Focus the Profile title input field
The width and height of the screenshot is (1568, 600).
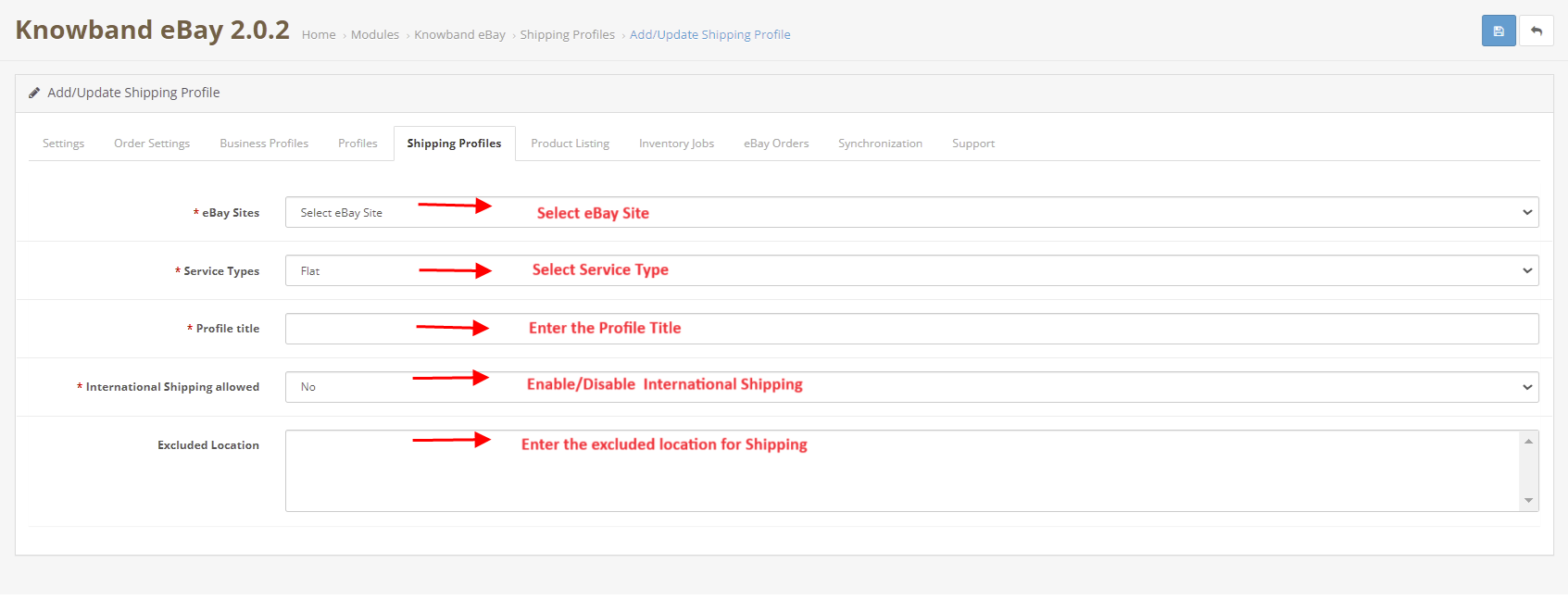click(x=911, y=329)
